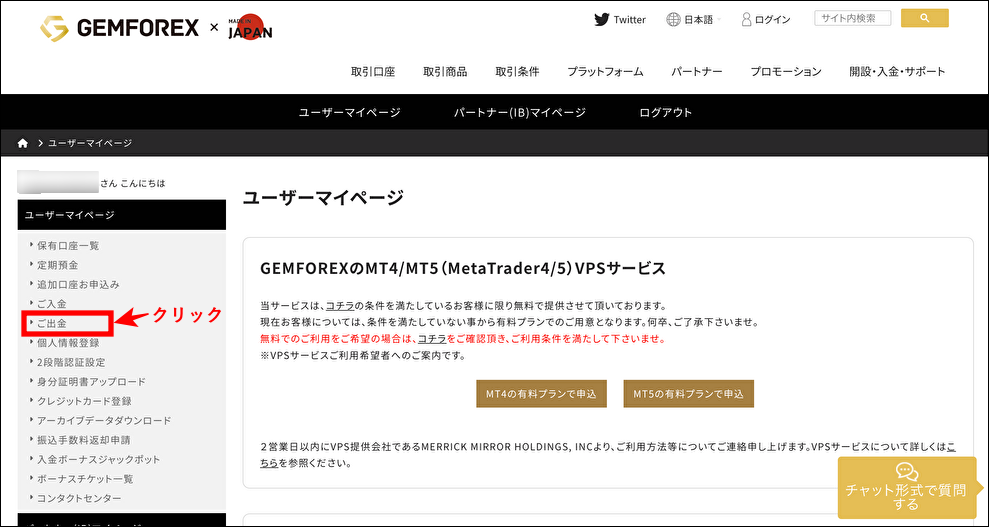Open the 開設・入金・サポート menu
The width and height of the screenshot is (989, 527).
click(x=897, y=71)
